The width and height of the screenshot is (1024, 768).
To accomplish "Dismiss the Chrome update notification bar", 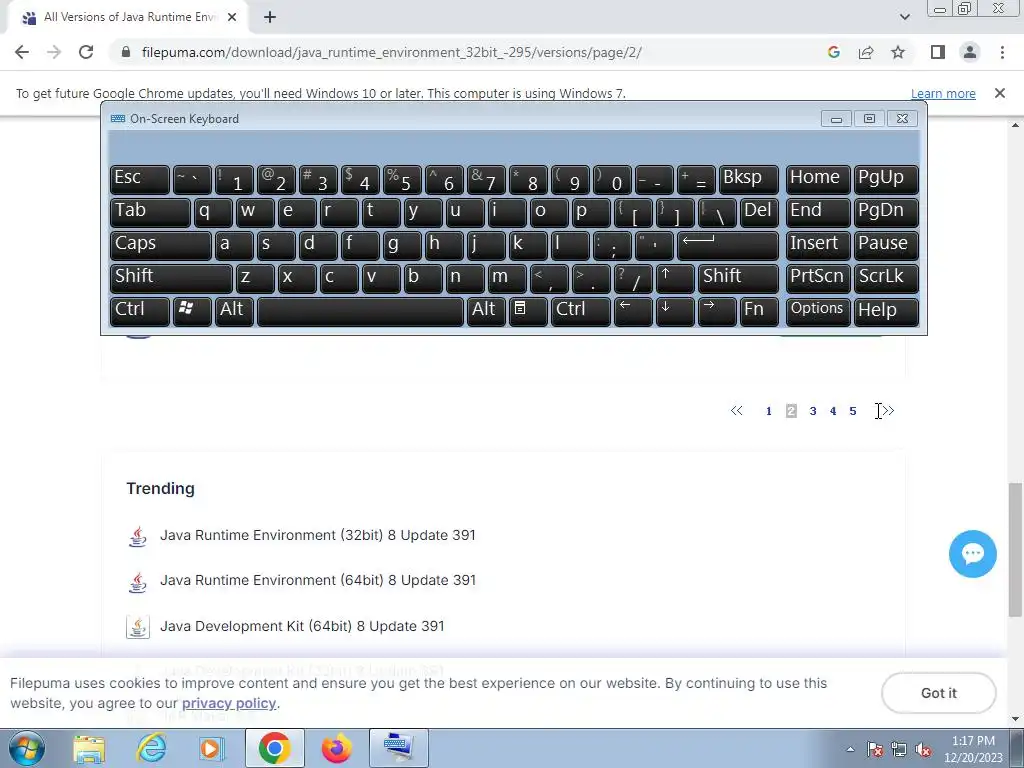I will point(999,93).
